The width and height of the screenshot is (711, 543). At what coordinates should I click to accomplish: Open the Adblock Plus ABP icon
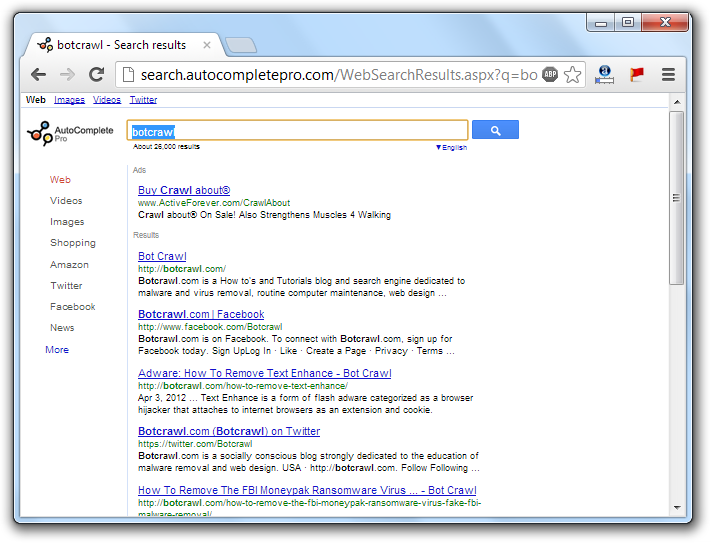click(x=550, y=74)
